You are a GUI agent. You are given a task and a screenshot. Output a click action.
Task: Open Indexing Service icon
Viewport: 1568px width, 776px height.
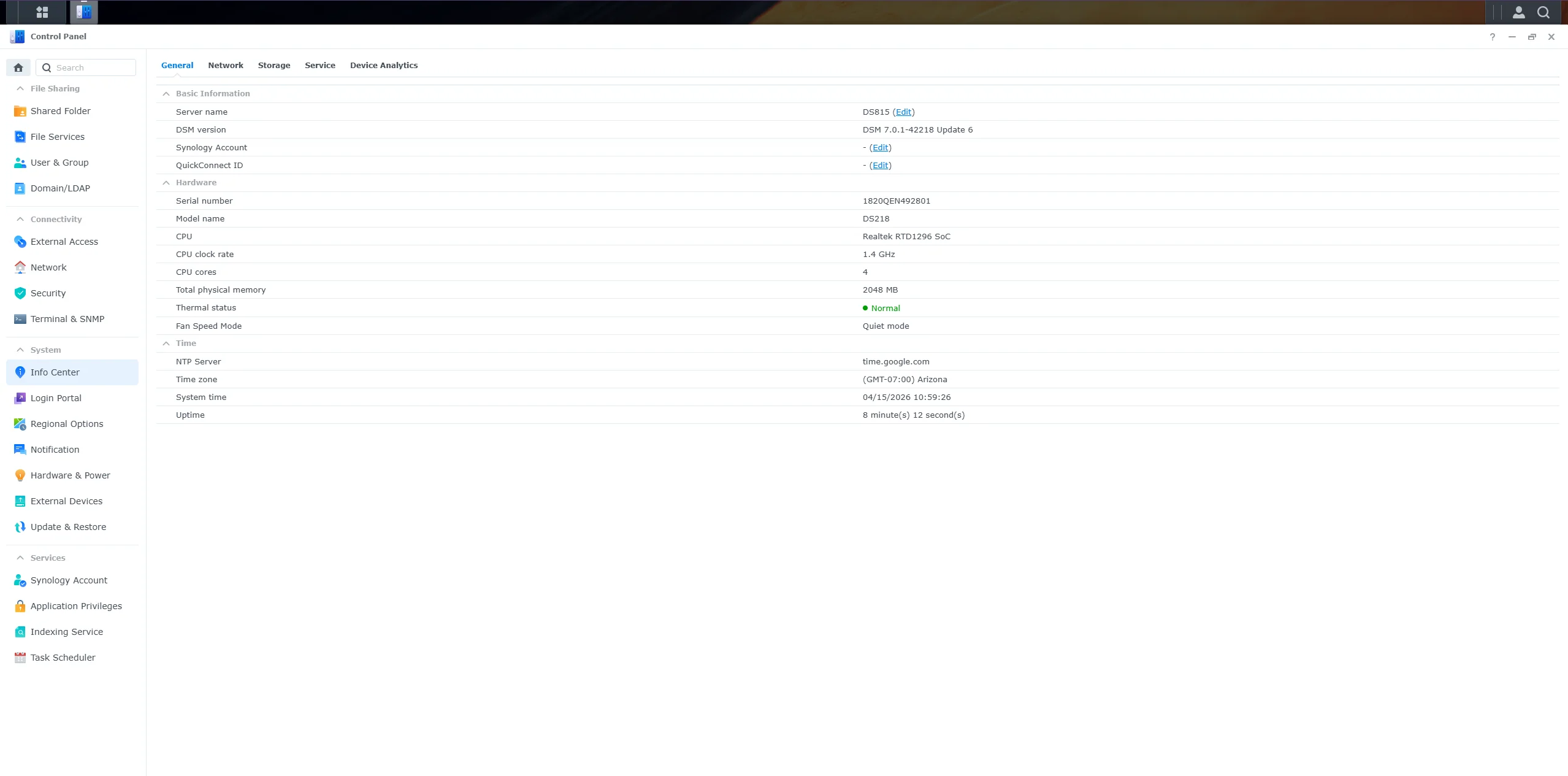[20, 632]
